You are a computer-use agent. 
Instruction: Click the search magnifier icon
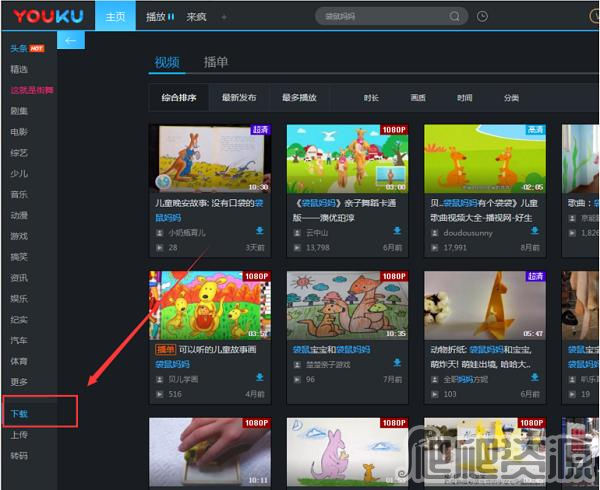point(454,16)
